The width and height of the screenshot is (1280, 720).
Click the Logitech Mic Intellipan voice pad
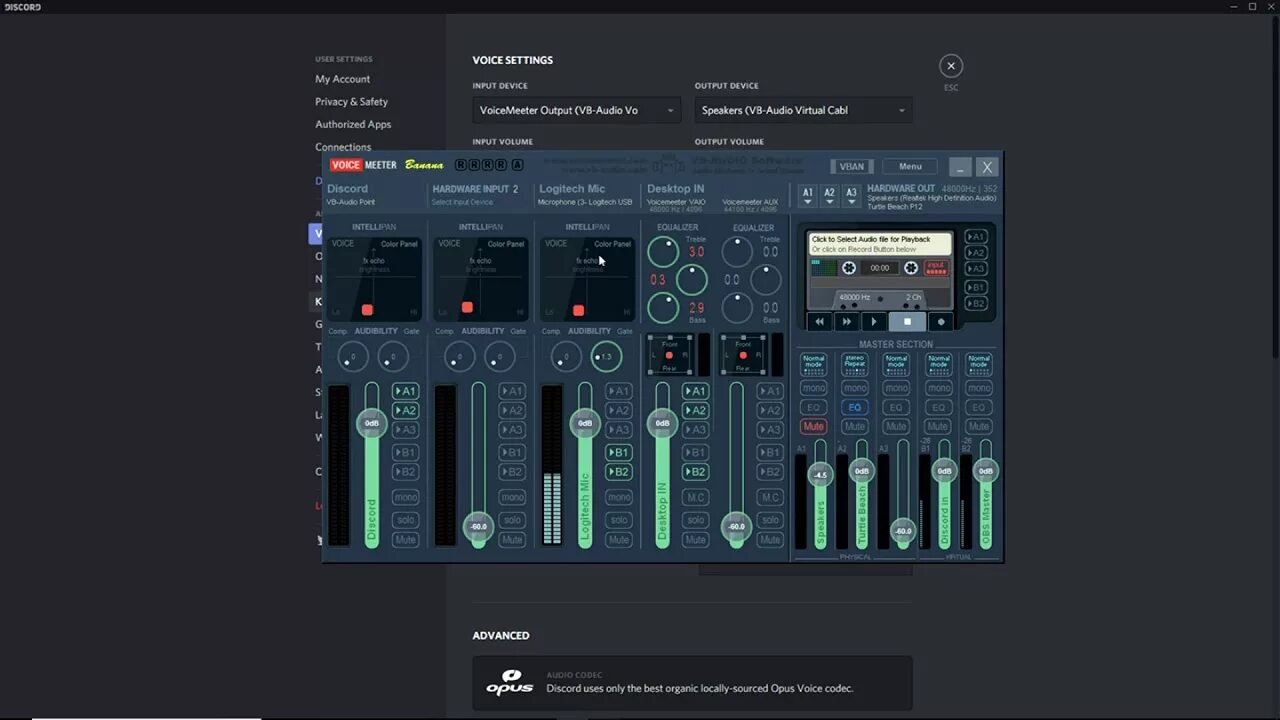[586, 280]
